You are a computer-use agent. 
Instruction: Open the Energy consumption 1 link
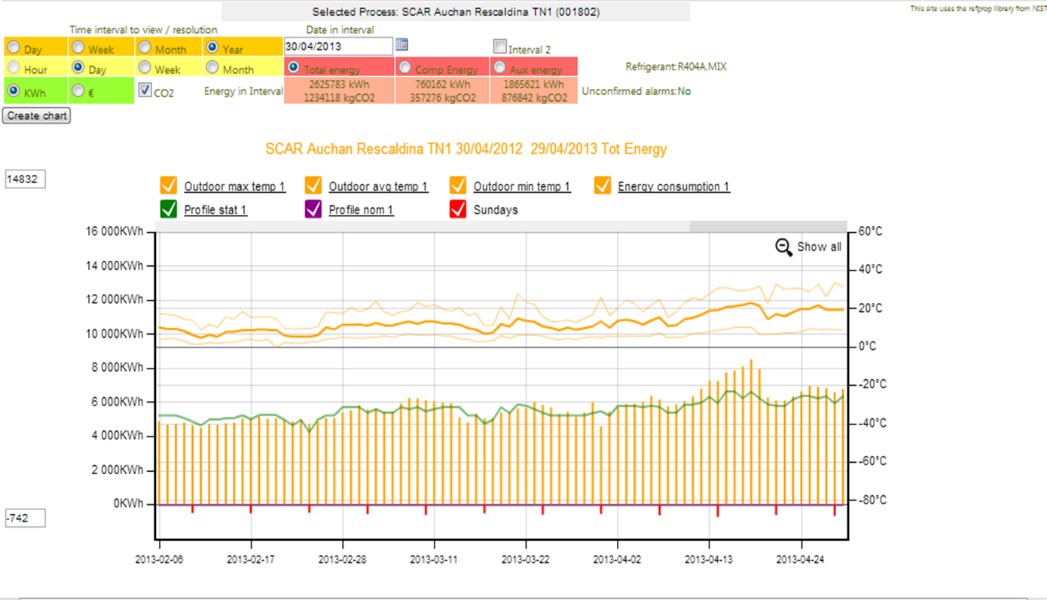click(x=674, y=187)
